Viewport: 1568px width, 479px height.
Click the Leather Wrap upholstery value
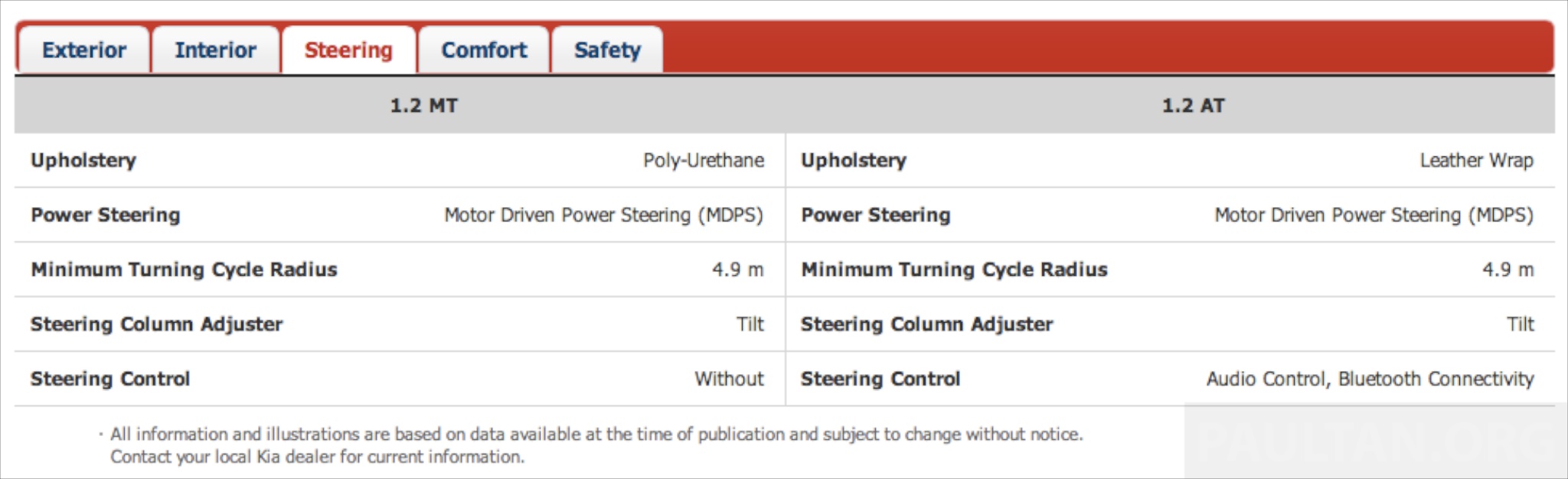point(1476,161)
